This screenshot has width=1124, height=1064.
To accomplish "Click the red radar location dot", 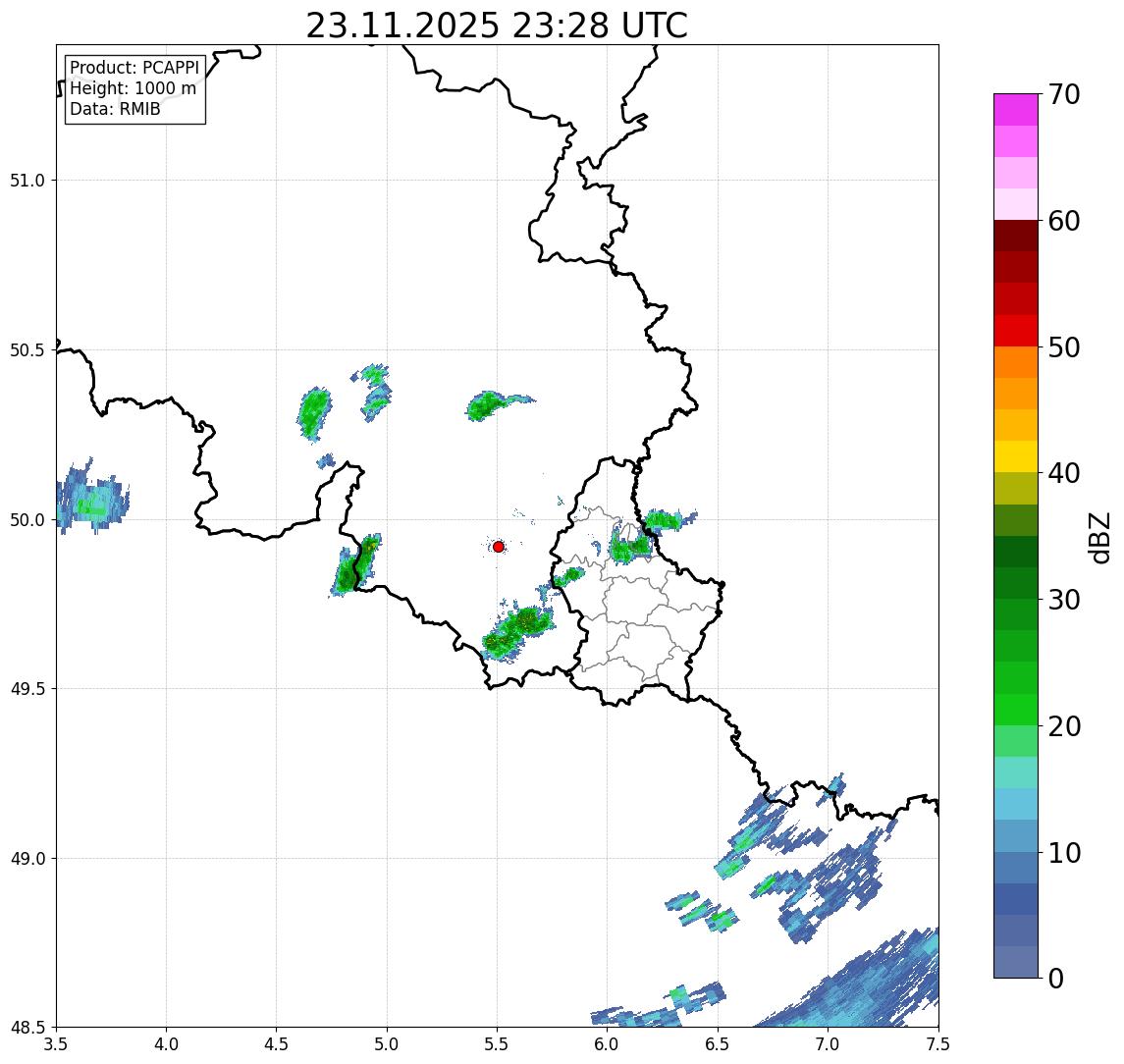I will pyautogui.click(x=499, y=547).
